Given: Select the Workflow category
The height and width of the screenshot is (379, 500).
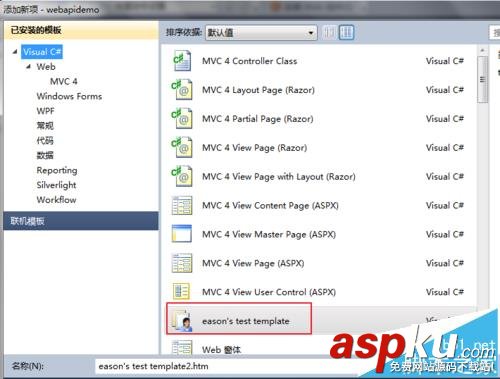Looking at the screenshot, I should pyautogui.click(x=56, y=200).
